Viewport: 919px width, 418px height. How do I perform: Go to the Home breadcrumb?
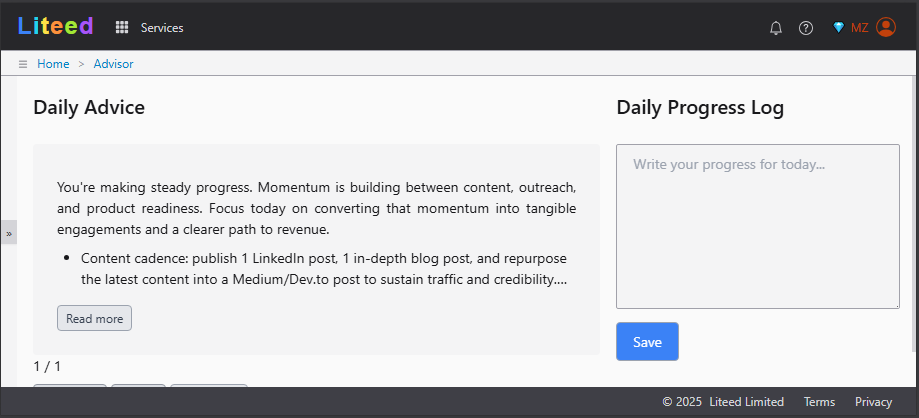tap(53, 64)
